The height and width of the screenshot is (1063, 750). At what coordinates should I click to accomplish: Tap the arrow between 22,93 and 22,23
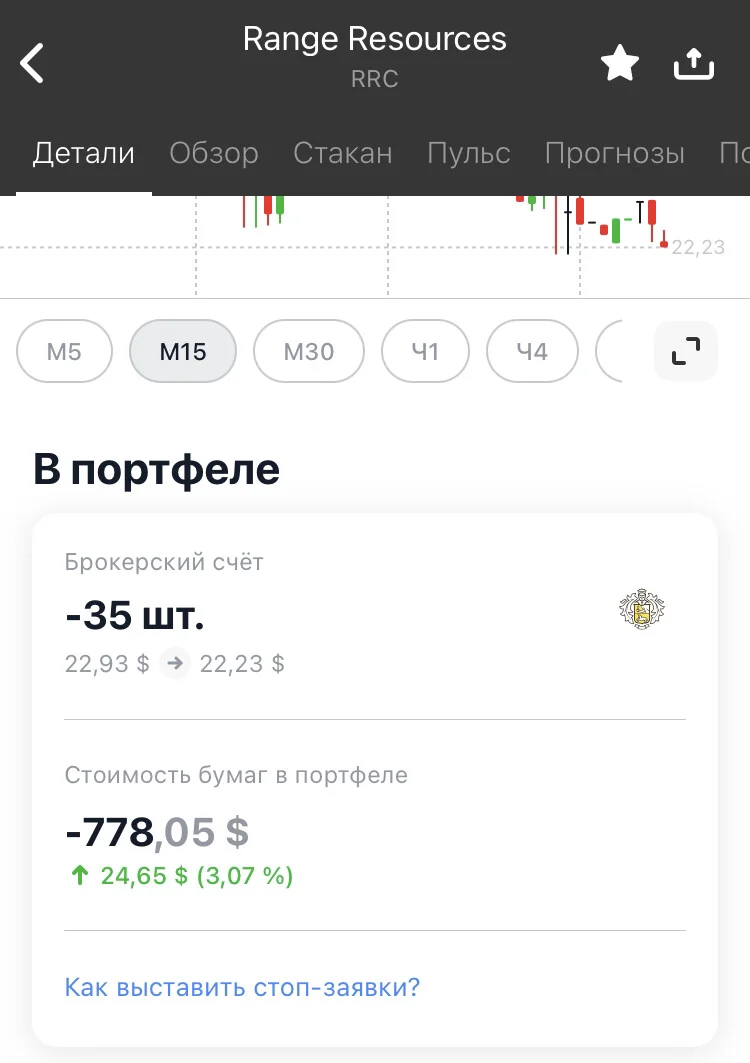pyautogui.click(x=175, y=663)
